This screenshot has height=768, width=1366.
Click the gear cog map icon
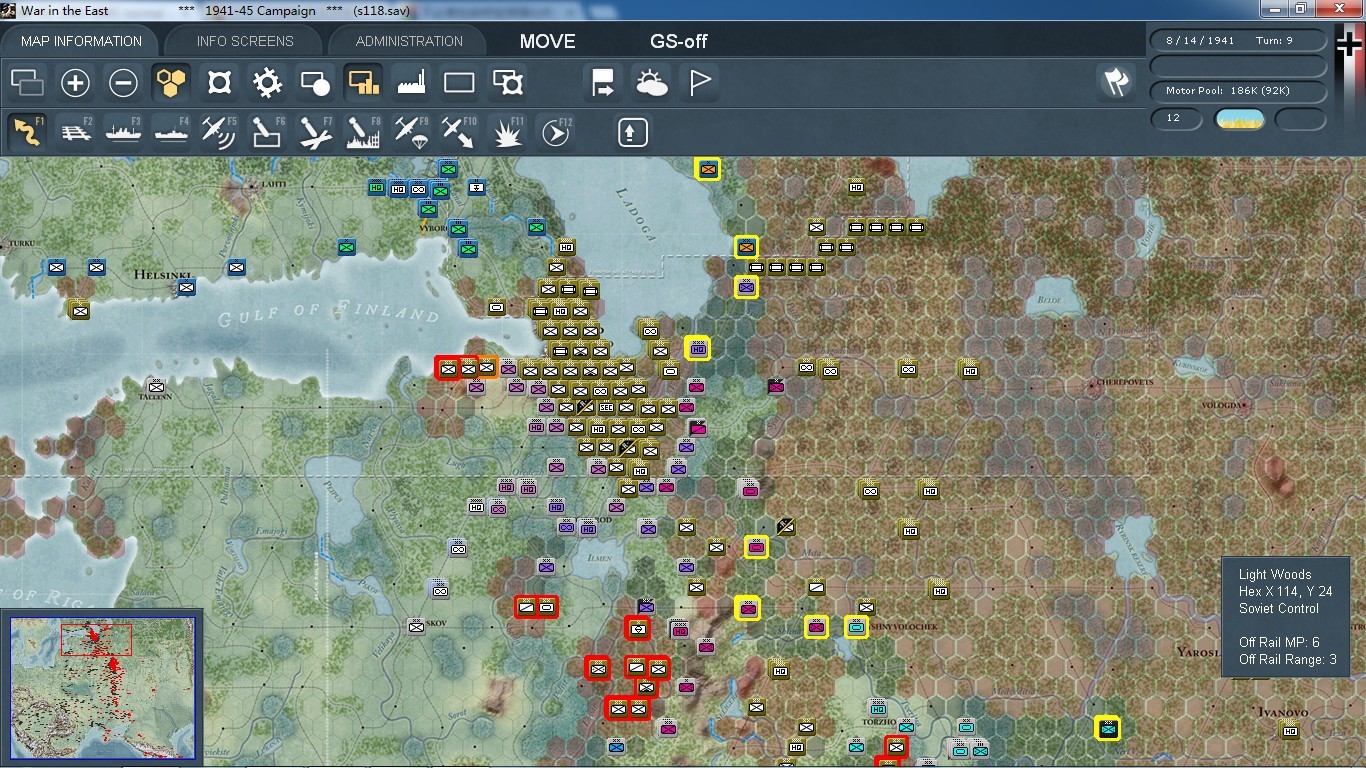(x=267, y=83)
